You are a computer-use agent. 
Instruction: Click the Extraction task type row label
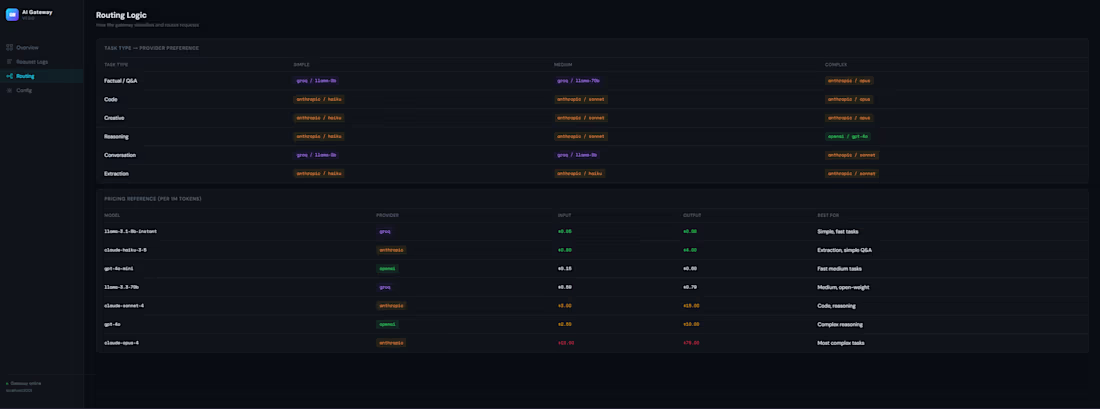coord(116,173)
